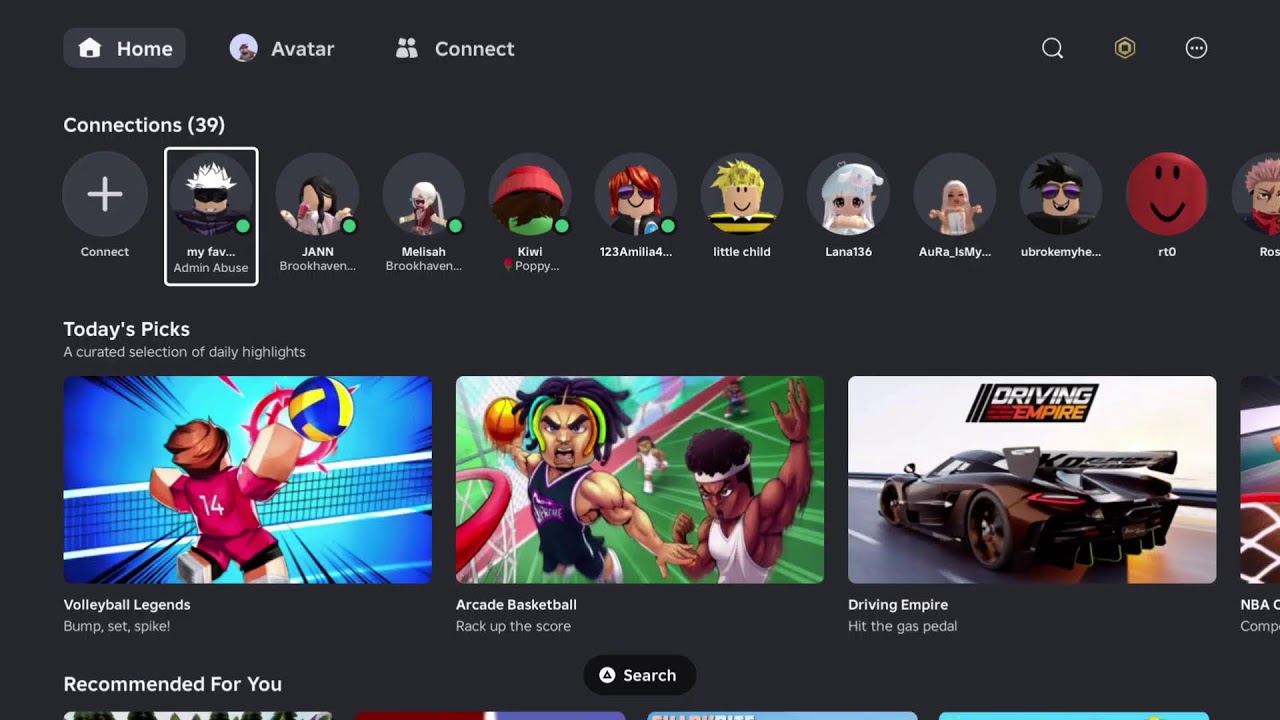Select rt0's red smiley avatar
Viewport: 1280px width, 720px height.
pyautogui.click(x=1167, y=194)
